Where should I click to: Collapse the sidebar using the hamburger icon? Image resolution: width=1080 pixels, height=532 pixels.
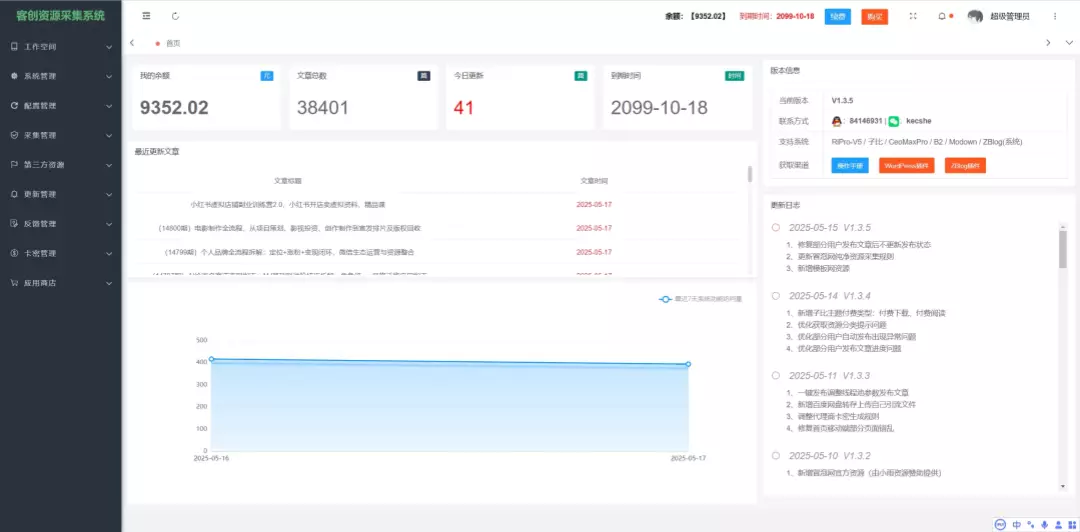(147, 16)
